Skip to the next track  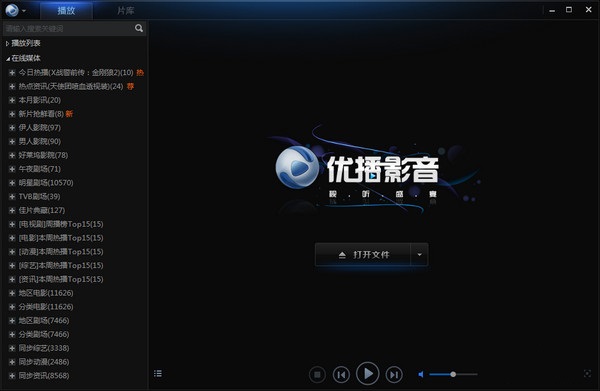(x=394, y=375)
